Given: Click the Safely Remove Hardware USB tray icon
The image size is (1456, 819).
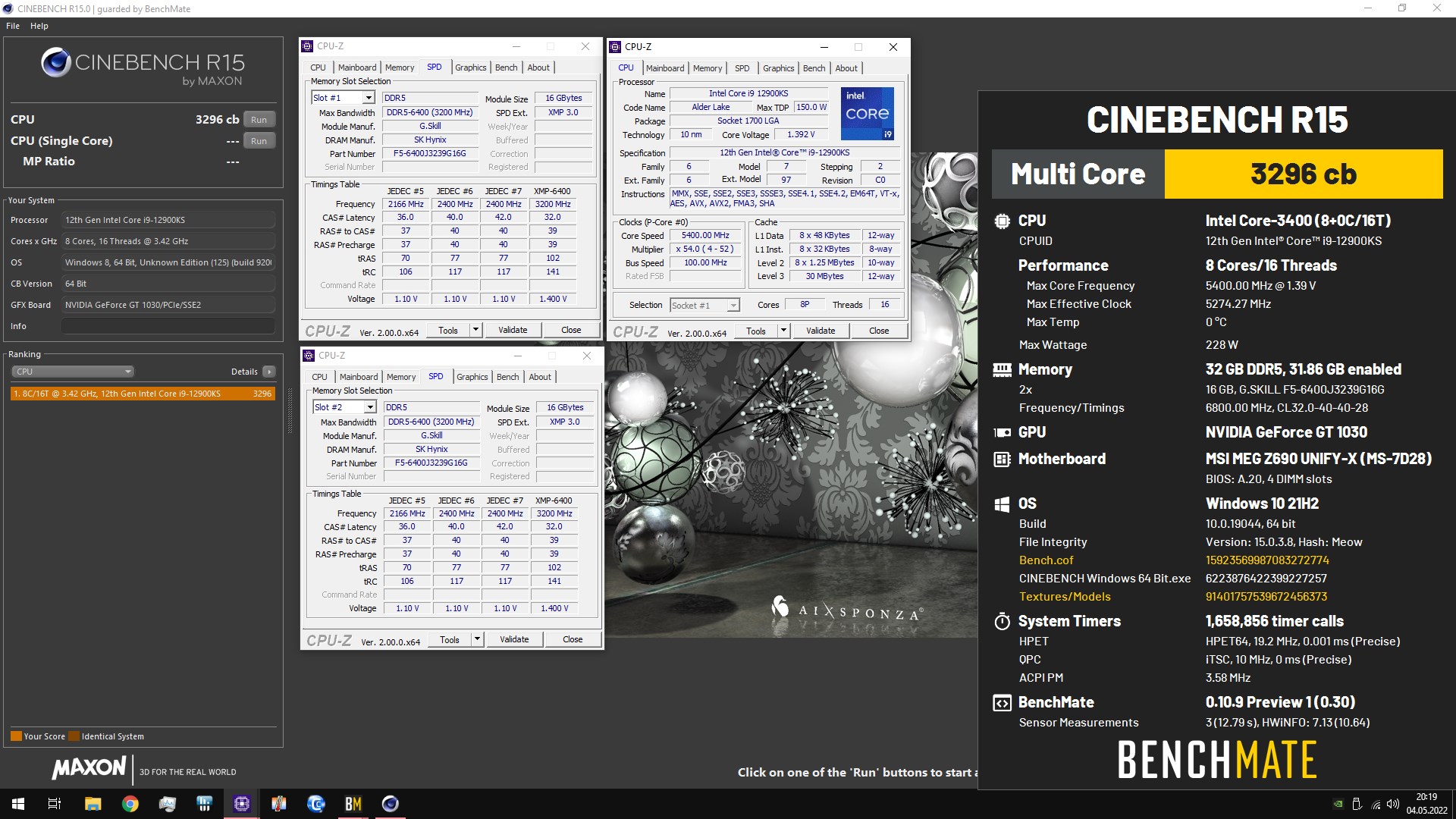Looking at the screenshot, I should tap(1357, 804).
